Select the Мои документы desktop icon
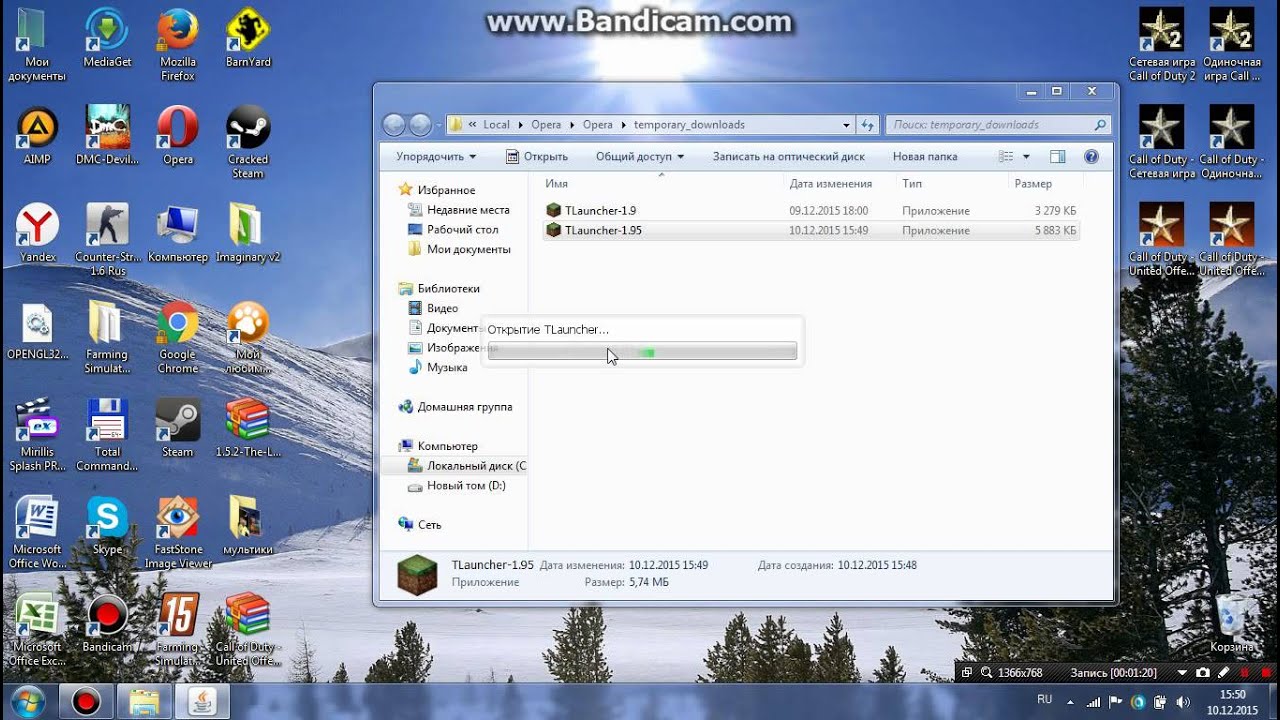The image size is (1280, 720). click(x=37, y=44)
